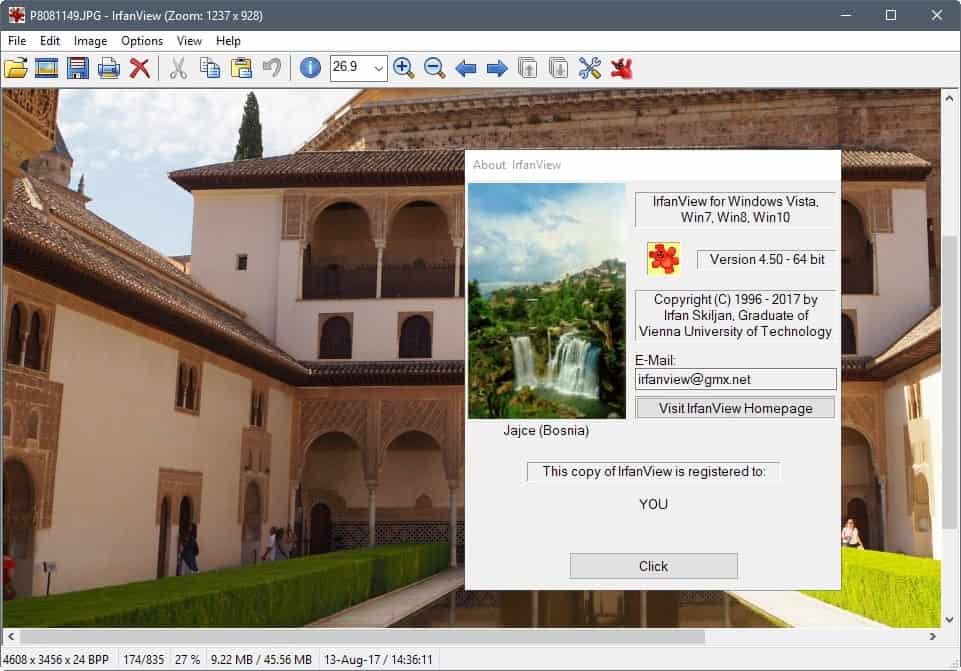This screenshot has height=671, width=961.
Task: Go to the previous image with the left arrow
Action: tap(465, 68)
